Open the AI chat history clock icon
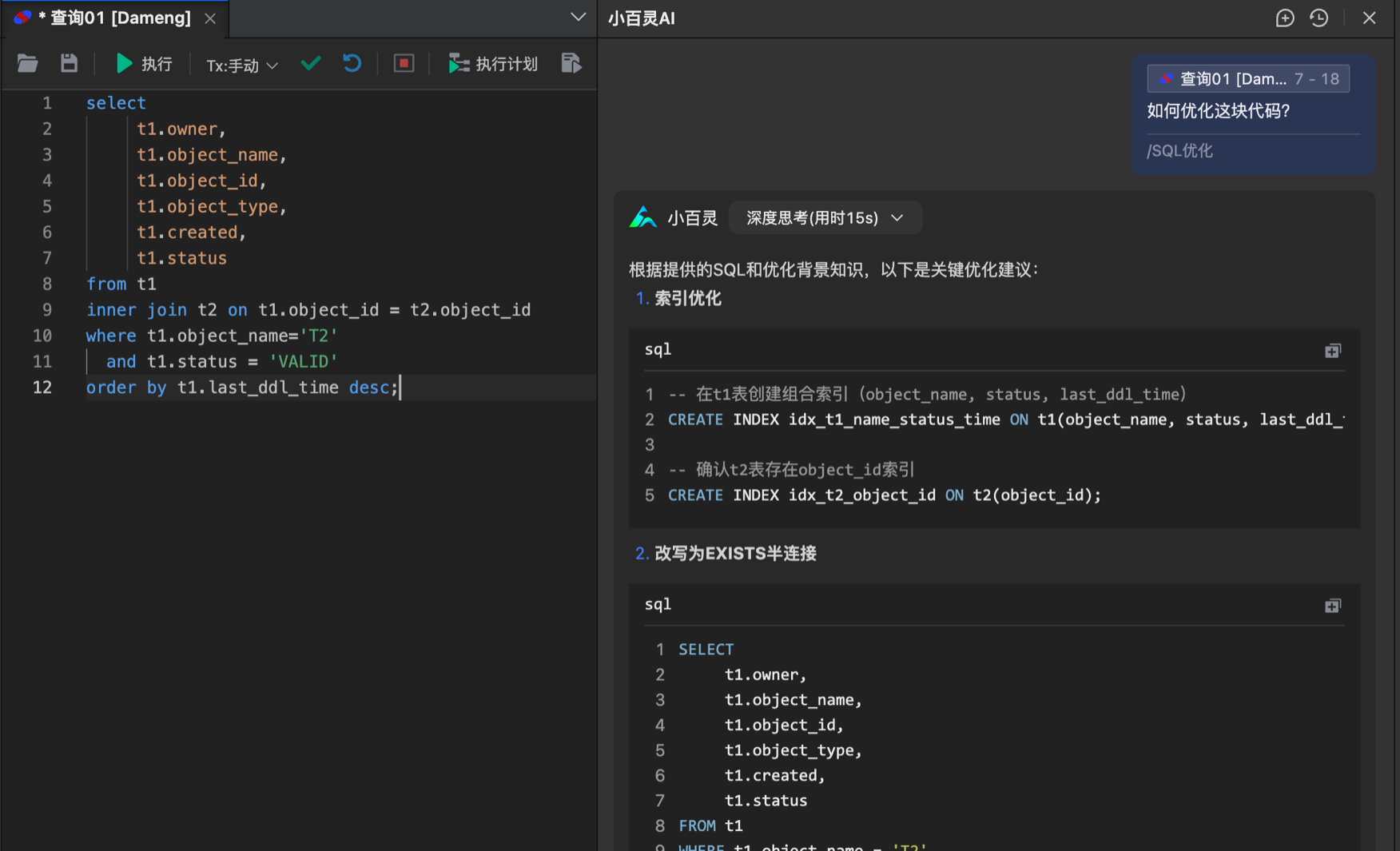The image size is (1400, 851). coord(1319,18)
